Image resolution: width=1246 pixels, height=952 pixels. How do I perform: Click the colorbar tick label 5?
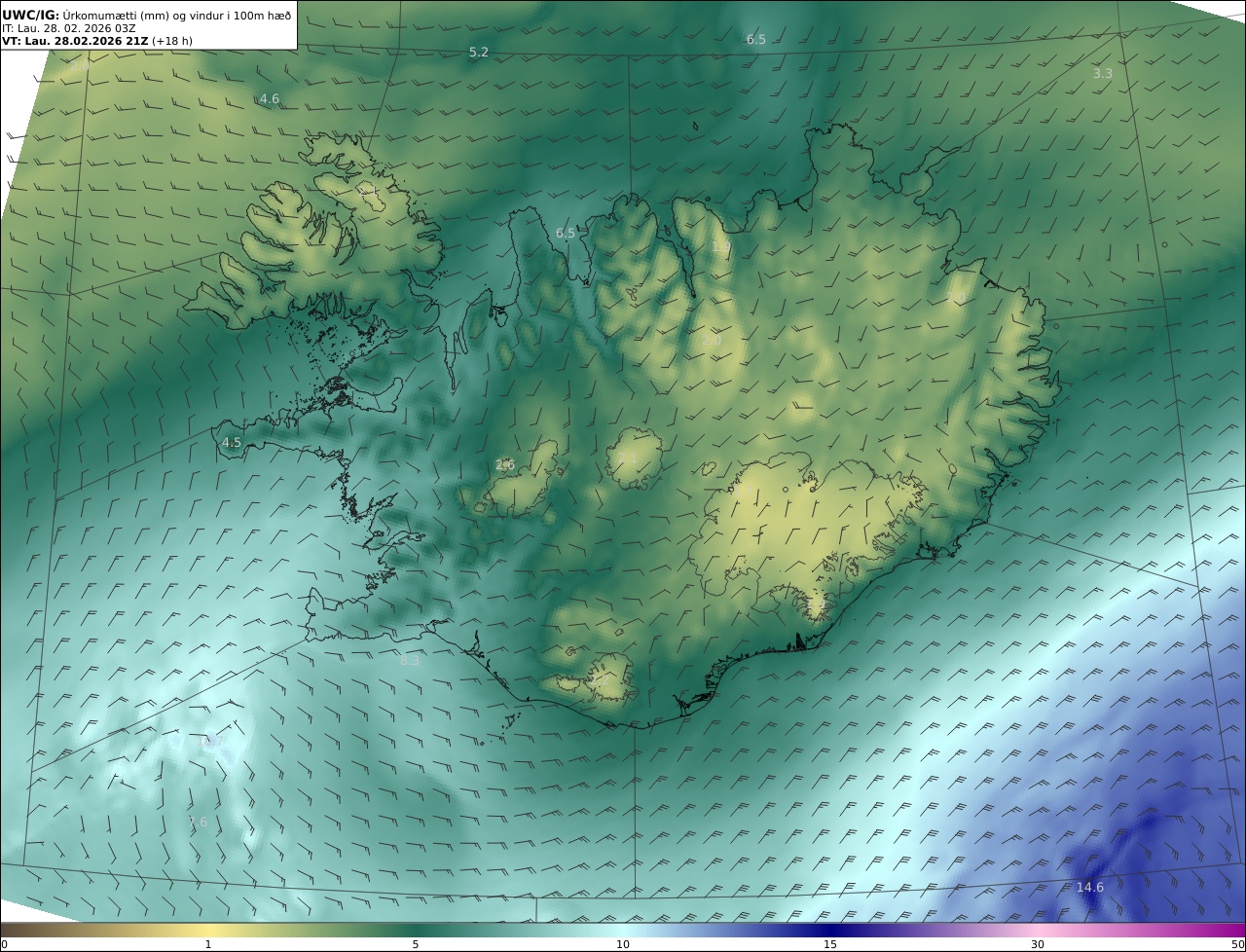click(416, 944)
